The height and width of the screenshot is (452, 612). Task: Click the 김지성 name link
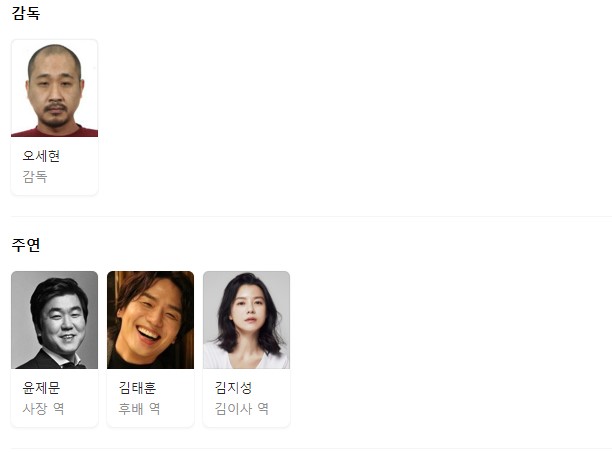pyautogui.click(x=233, y=388)
